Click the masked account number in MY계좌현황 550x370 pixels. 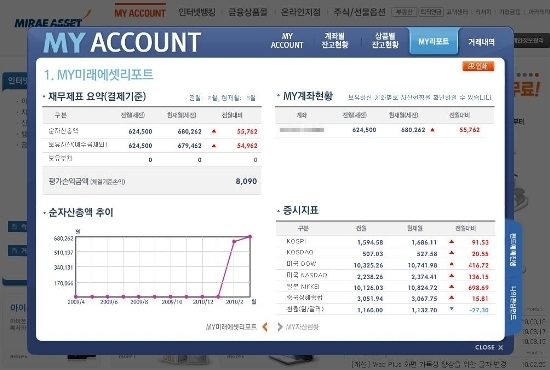[x=302, y=130]
